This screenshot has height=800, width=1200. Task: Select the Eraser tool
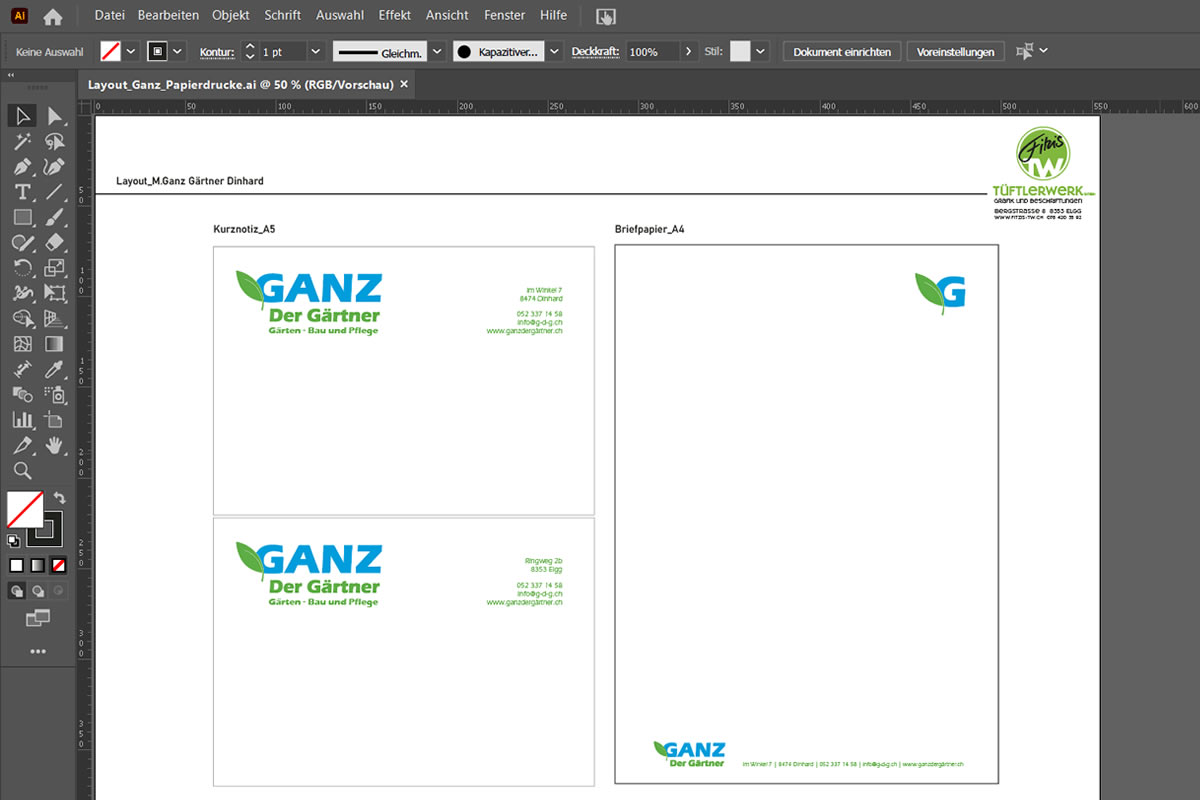coord(54,242)
